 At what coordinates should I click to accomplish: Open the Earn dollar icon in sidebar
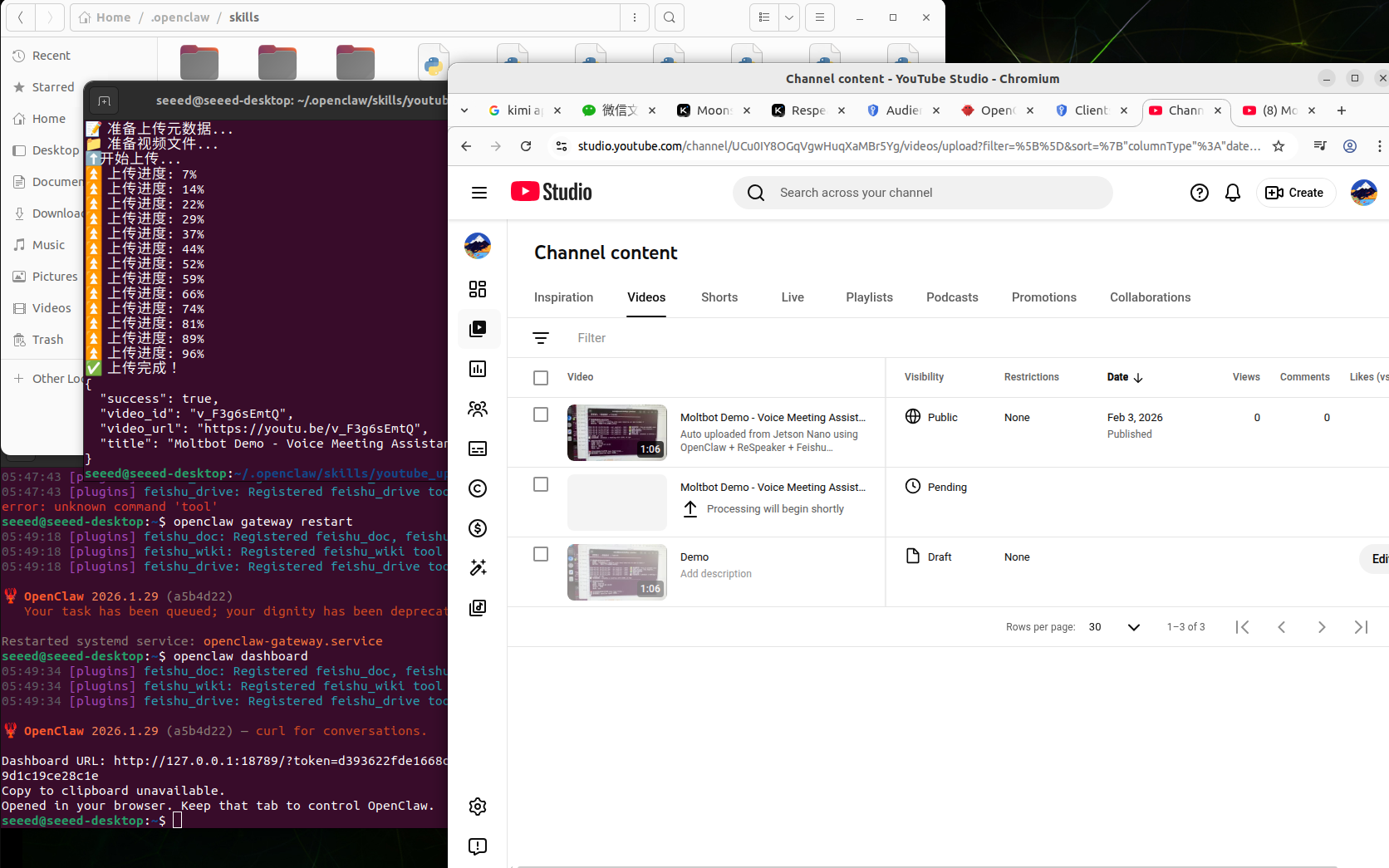click(x=478, y=528)
